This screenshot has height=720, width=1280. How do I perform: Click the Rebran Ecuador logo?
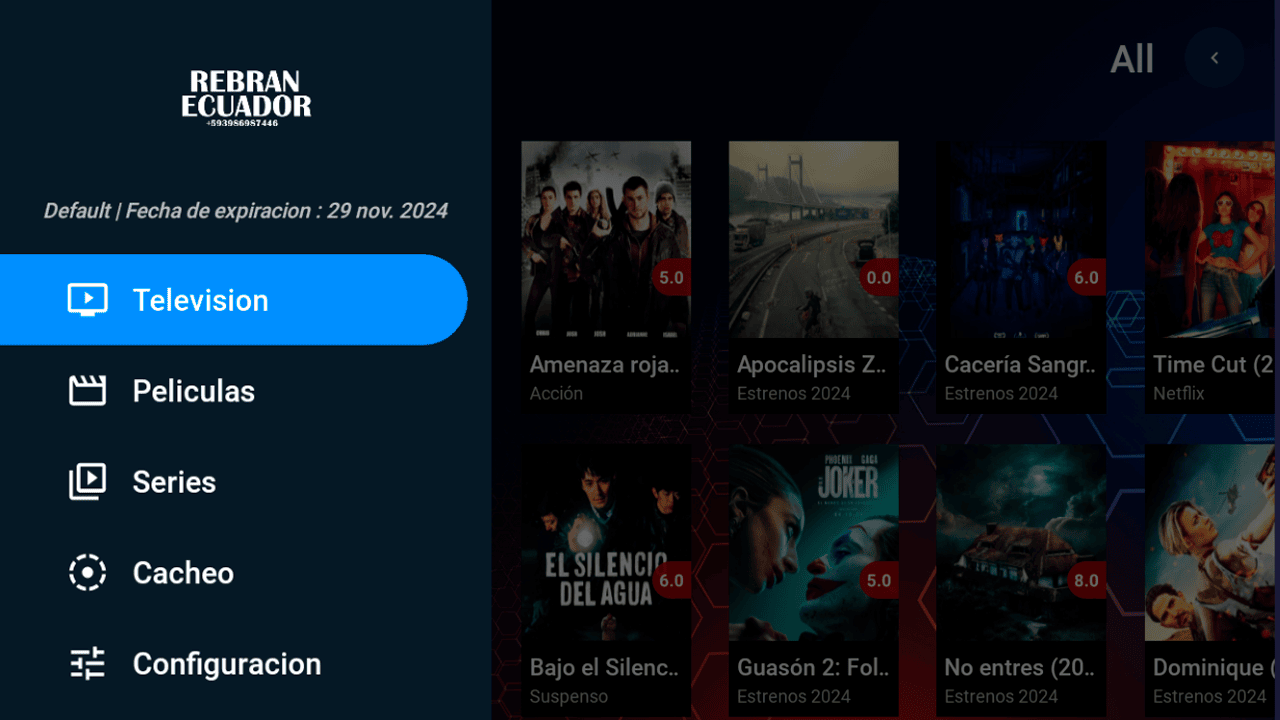[x=246, y=97]
